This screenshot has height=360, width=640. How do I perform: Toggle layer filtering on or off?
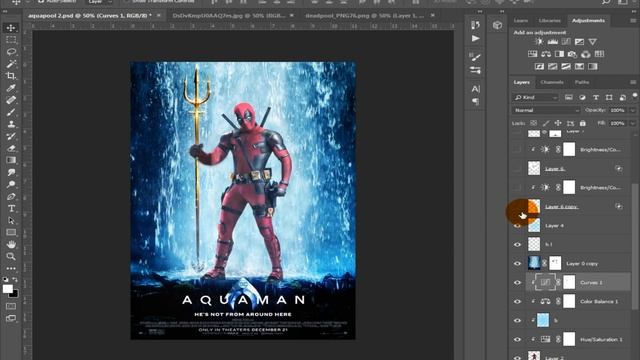[x=635, y=96]
